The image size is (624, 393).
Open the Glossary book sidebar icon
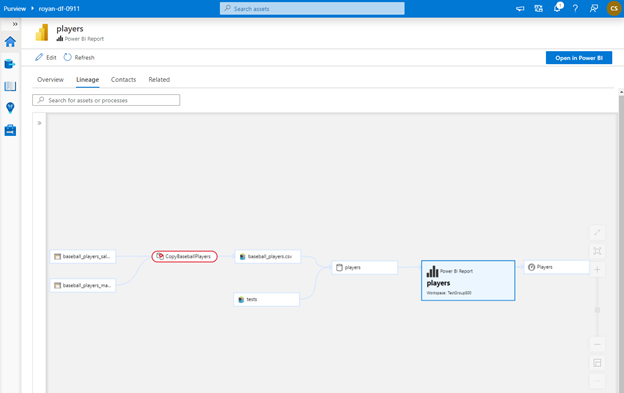(x=10, y=86)
